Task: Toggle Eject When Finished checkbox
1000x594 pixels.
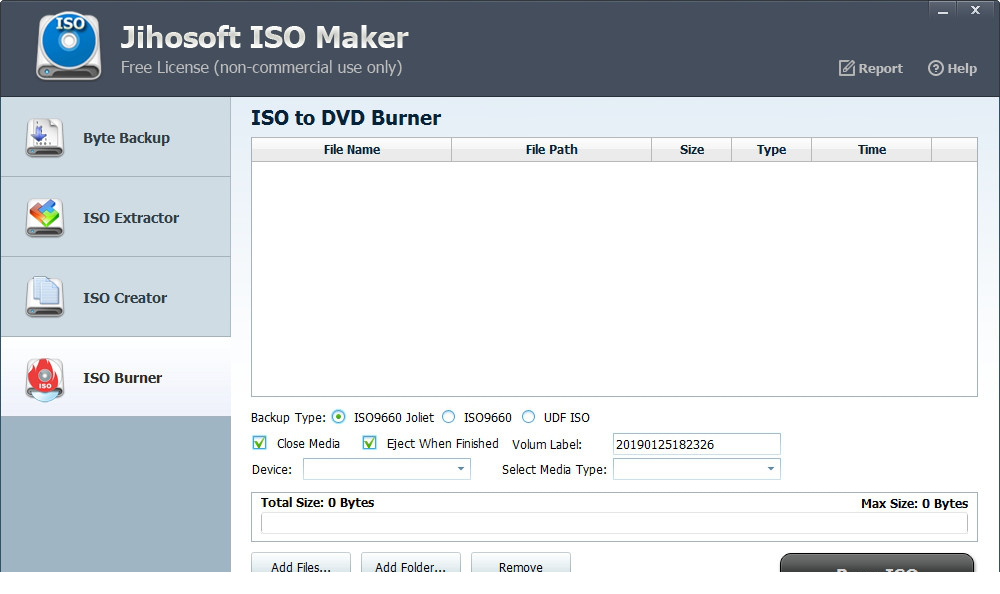Action: tap(369, 443)
